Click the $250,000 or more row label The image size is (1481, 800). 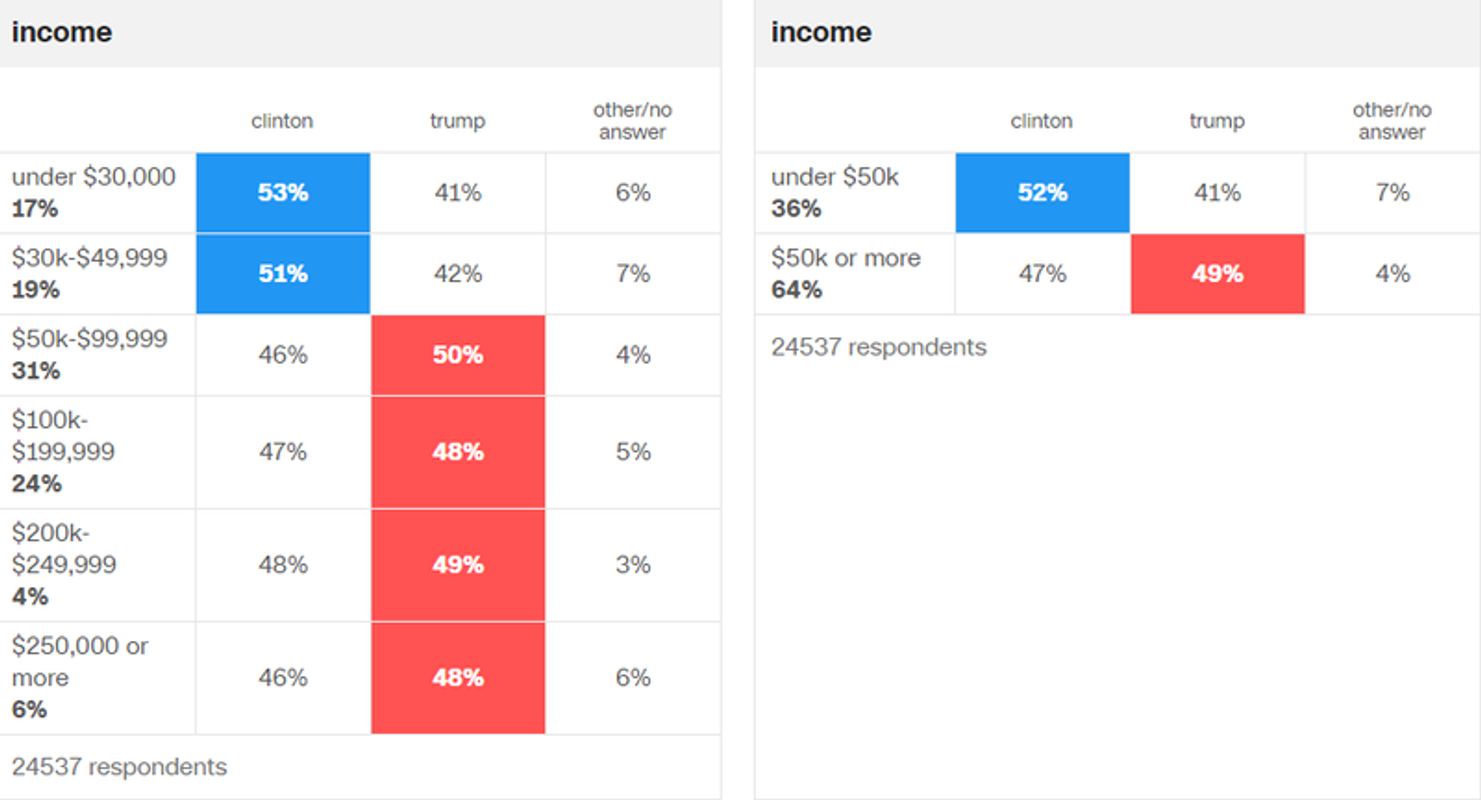pos(80,661)
